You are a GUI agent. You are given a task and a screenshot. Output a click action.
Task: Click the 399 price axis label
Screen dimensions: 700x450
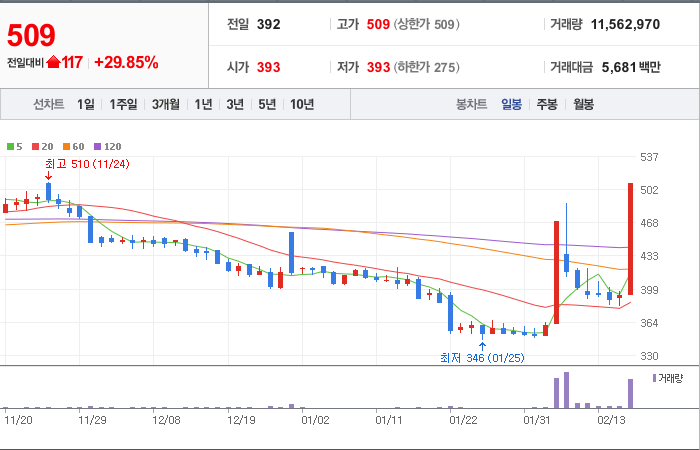pyautogui.click(x=649, y=290)
